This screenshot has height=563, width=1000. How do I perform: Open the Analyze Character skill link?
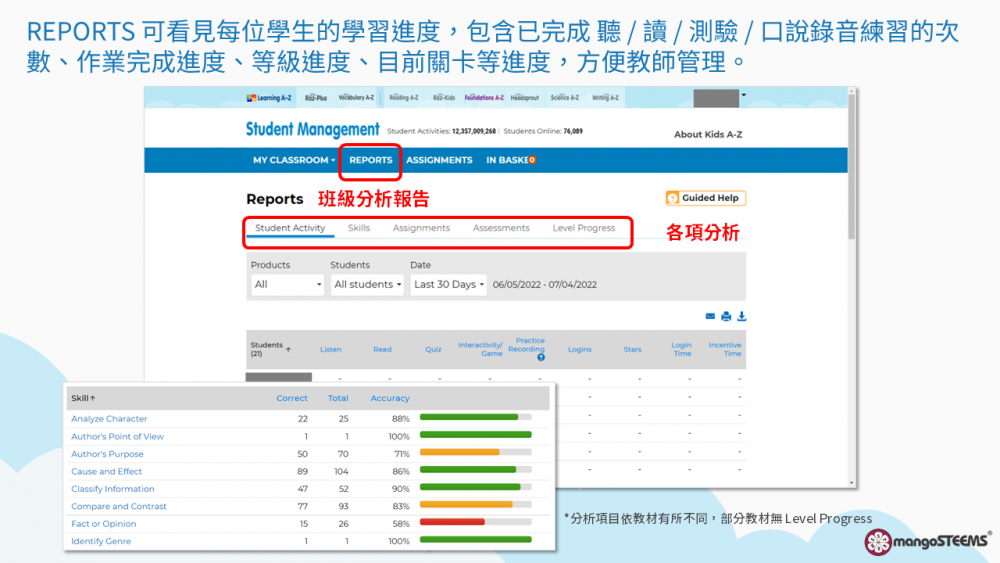pyautogui.click(x=109, y=419)
